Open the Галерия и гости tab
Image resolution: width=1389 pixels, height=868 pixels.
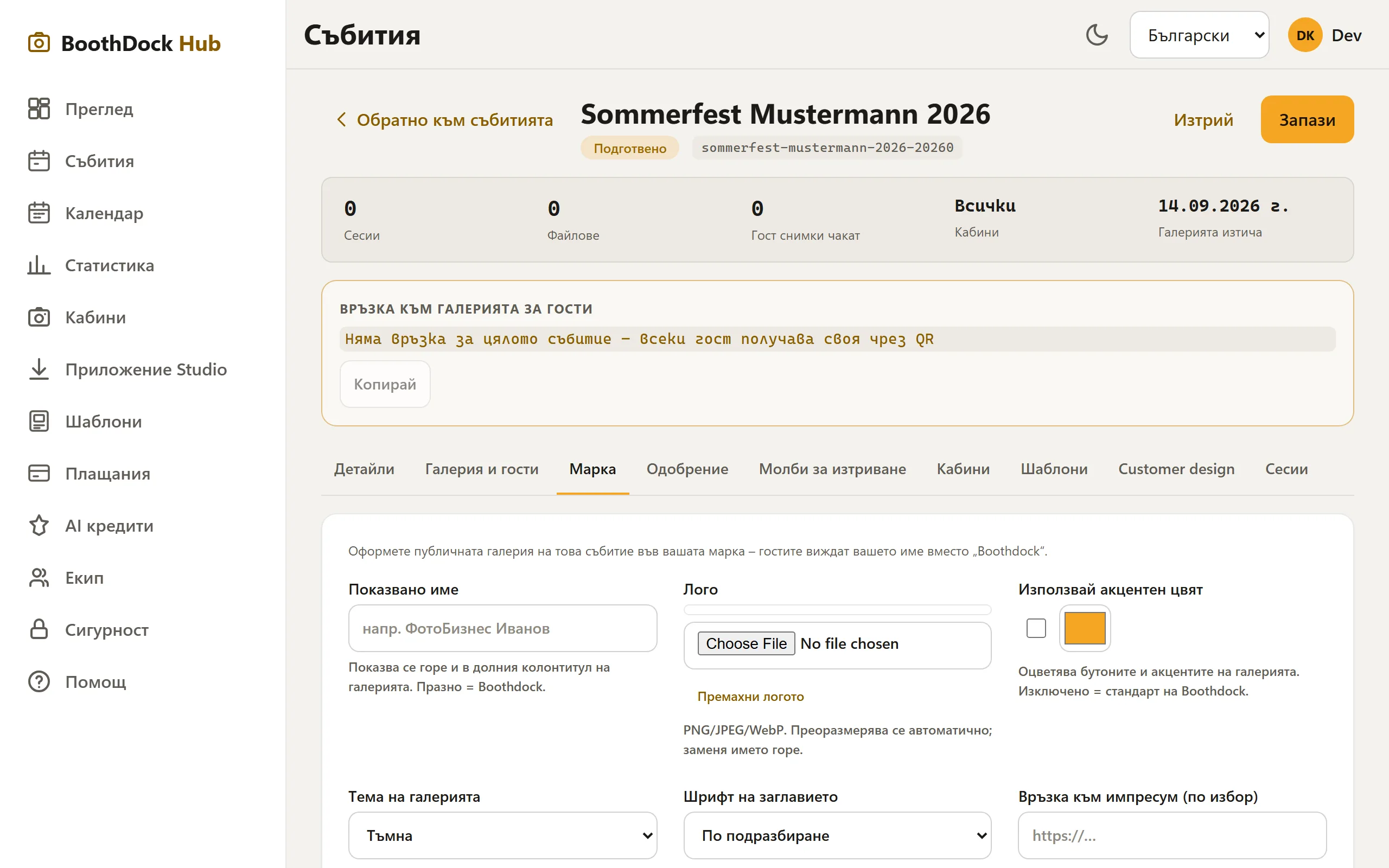pos(482,469)
